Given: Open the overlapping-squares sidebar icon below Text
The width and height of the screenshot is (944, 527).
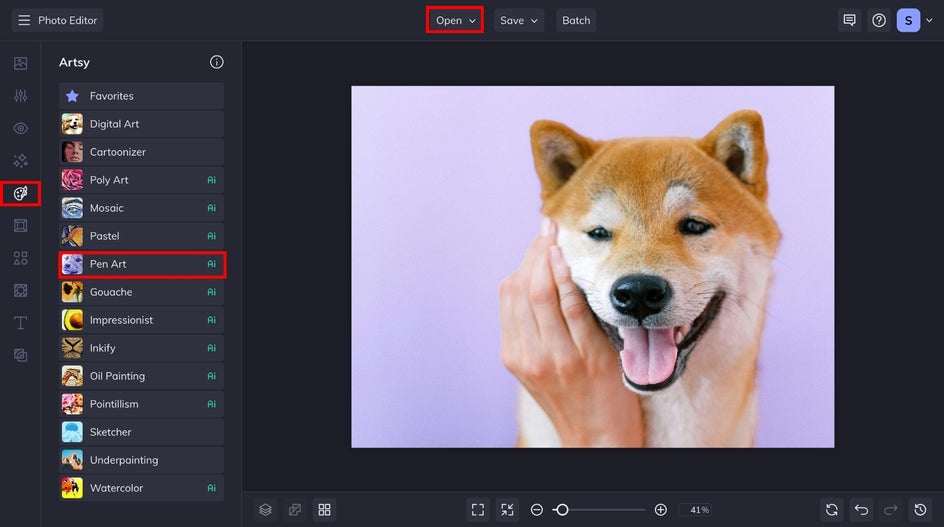Looking at the screenshot, I should click(x=20, y=355).
